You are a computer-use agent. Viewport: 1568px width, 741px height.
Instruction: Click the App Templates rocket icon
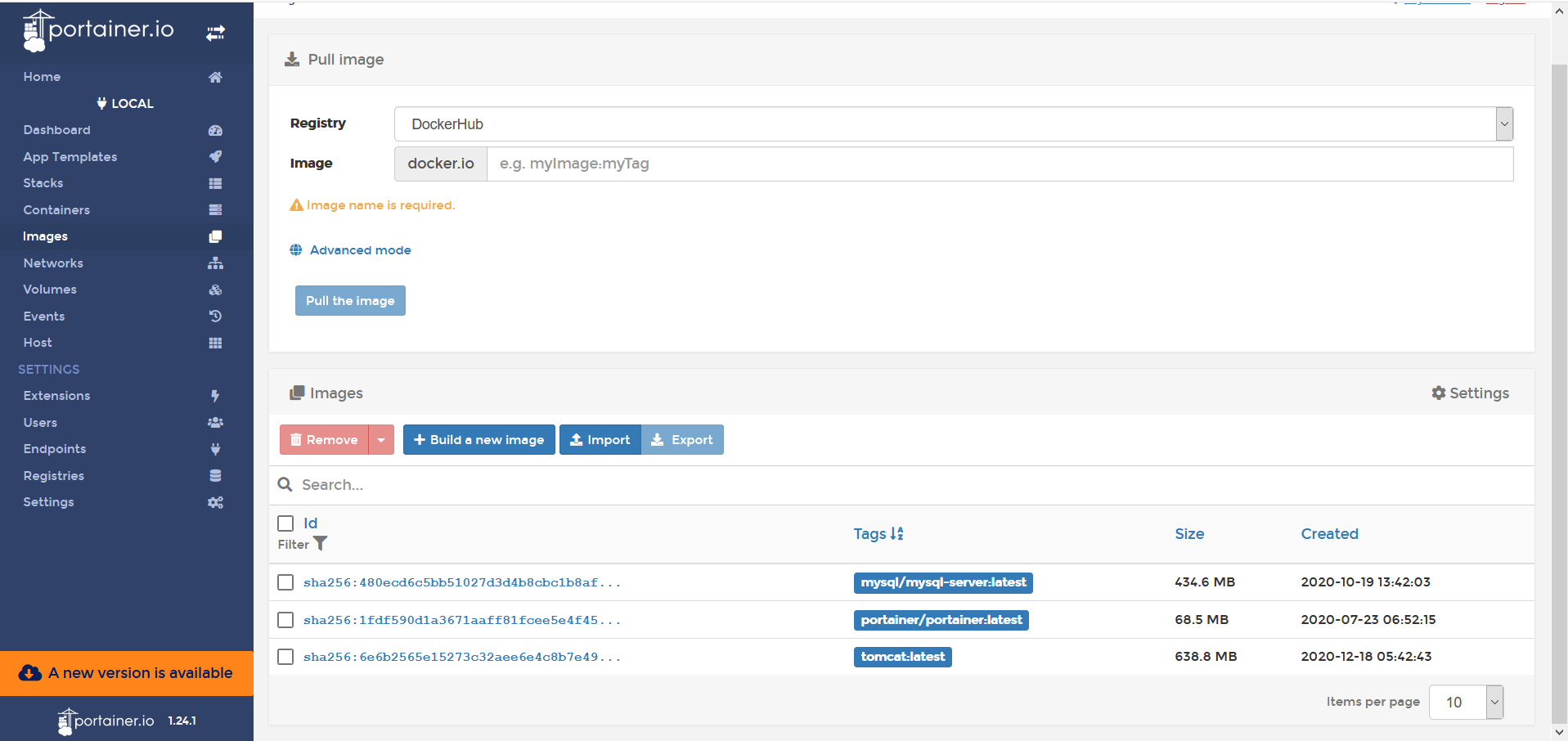click(215, 156)
